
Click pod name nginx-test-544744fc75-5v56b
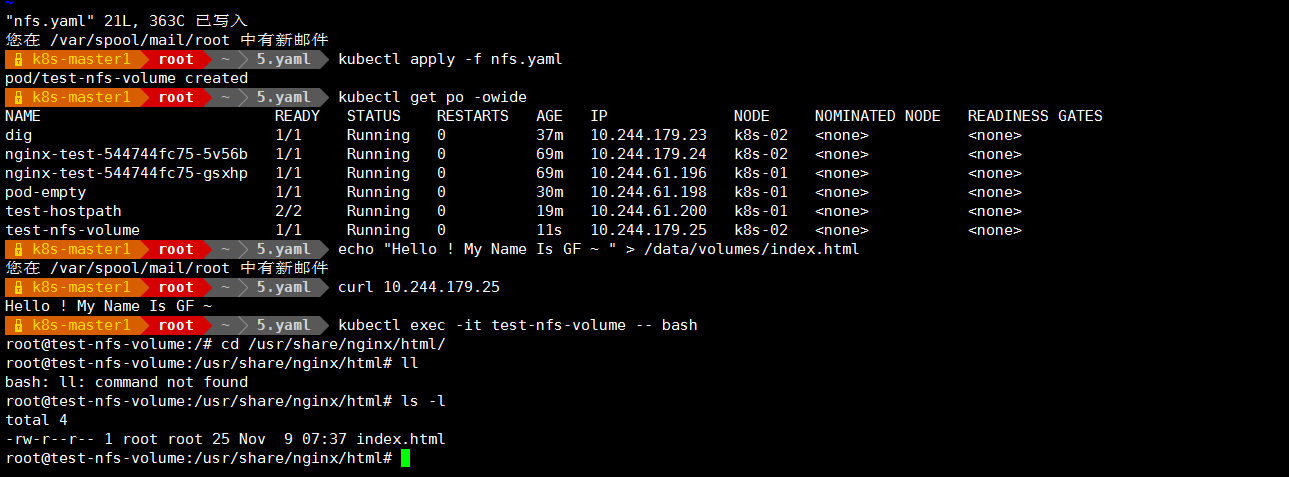coord(126,154)
